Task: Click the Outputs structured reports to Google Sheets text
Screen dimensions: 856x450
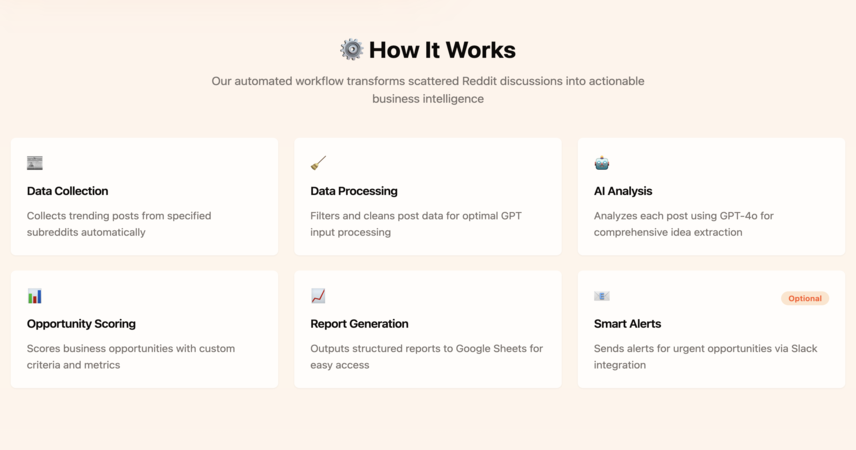Action: [426, 357]
